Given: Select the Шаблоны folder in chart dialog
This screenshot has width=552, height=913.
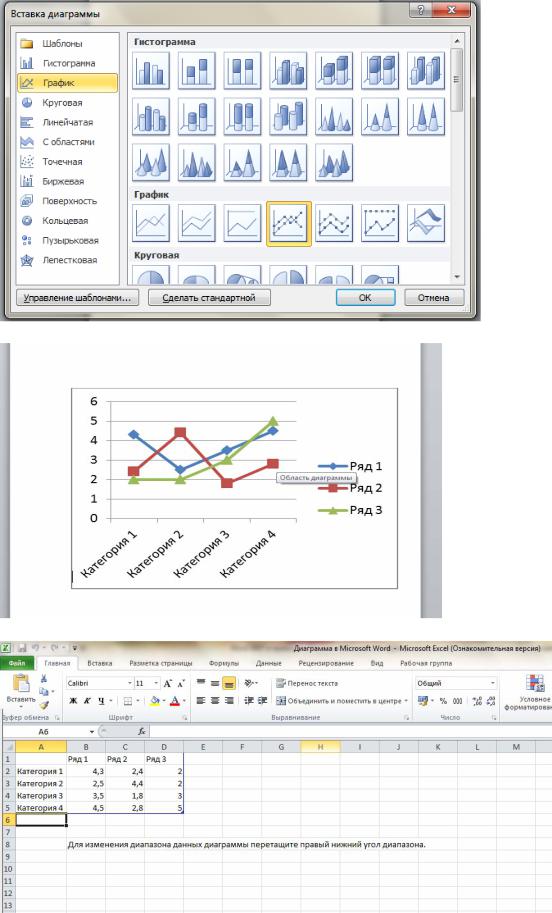Looking at the screenshot, I should click(x=62, y=44).
